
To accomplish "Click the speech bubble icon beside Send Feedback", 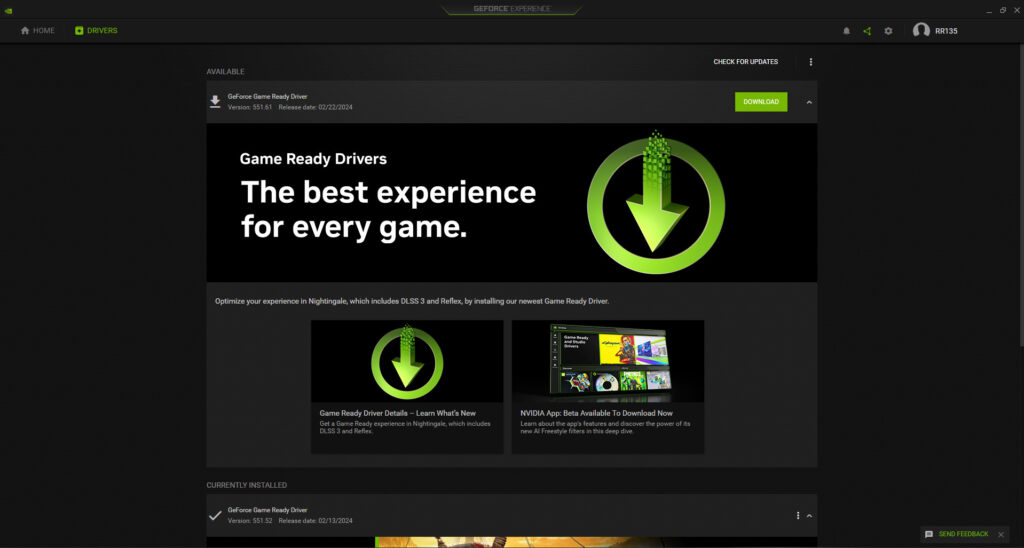I will tap(929, 534).
